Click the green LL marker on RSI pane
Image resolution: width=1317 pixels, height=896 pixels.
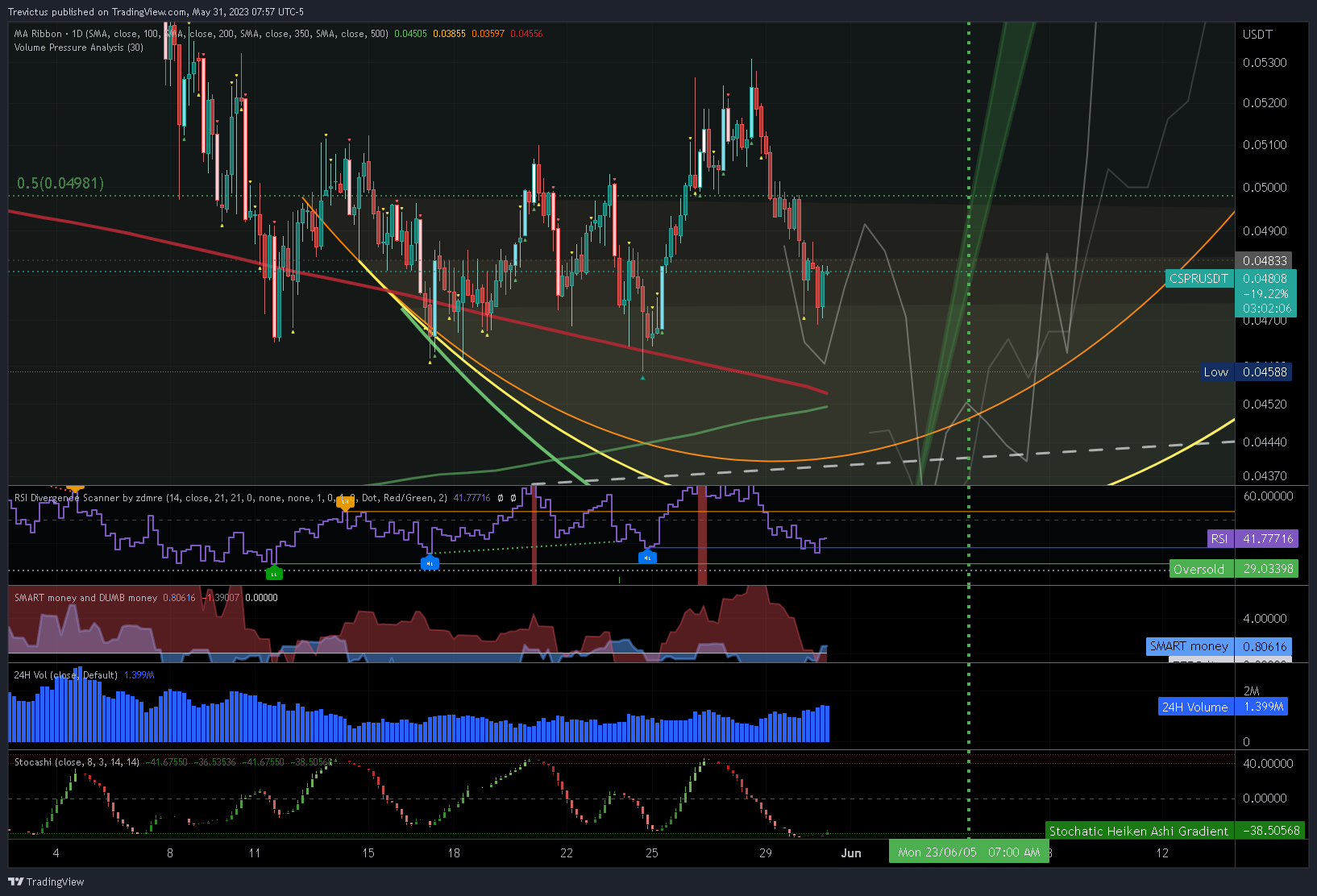(274, 573)
